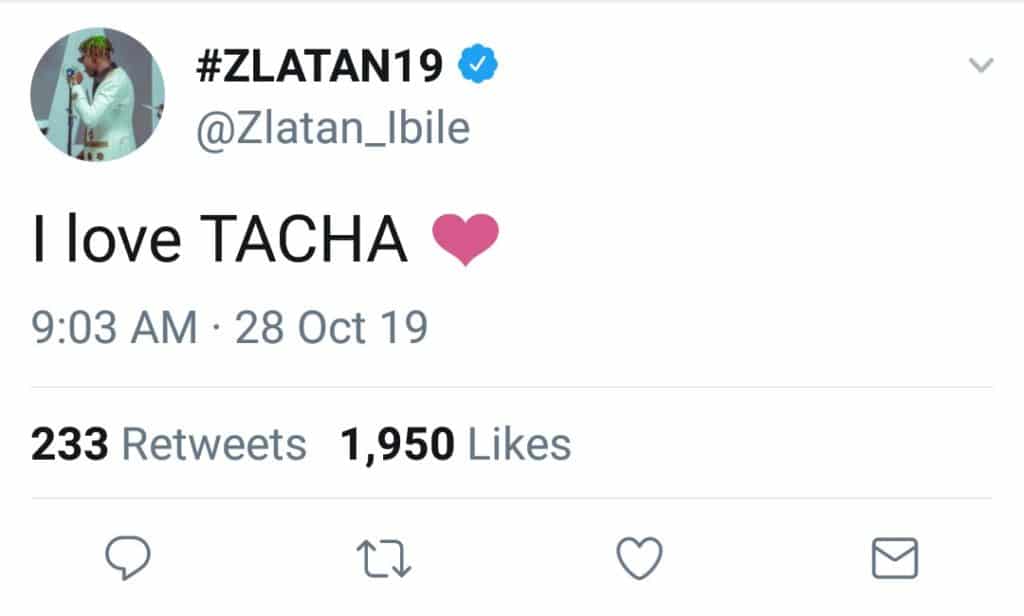Click the word "Likes" label
The image size is (1024, 616).
[x=519, y=445]
